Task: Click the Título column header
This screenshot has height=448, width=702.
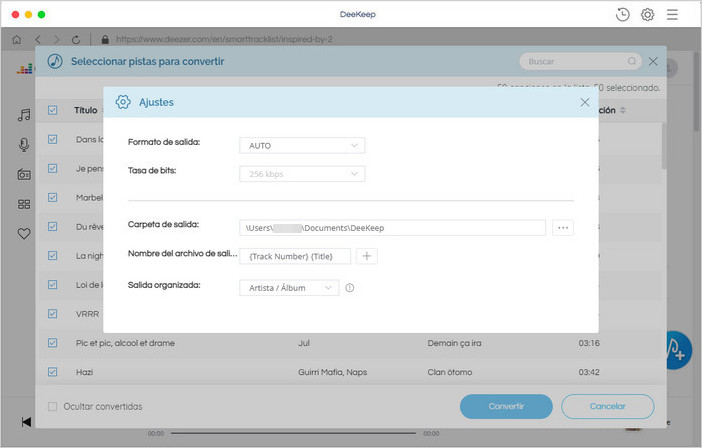Action: (86, 110)
